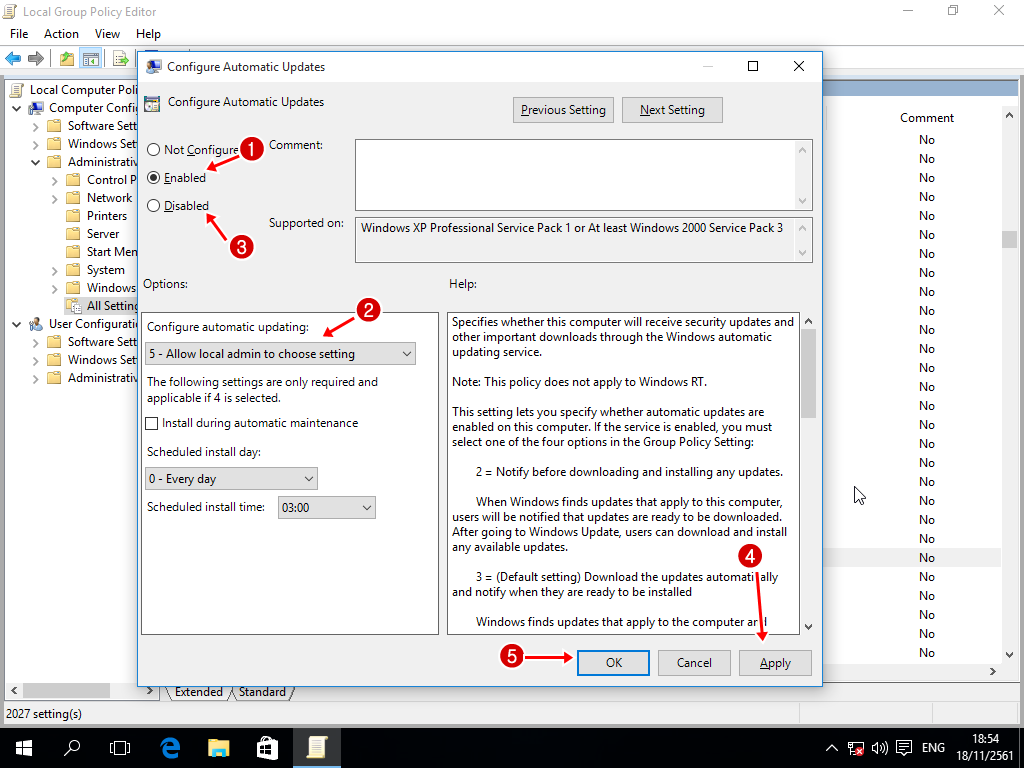
Task: Open the File menu
Action: [x=19, y=34]
